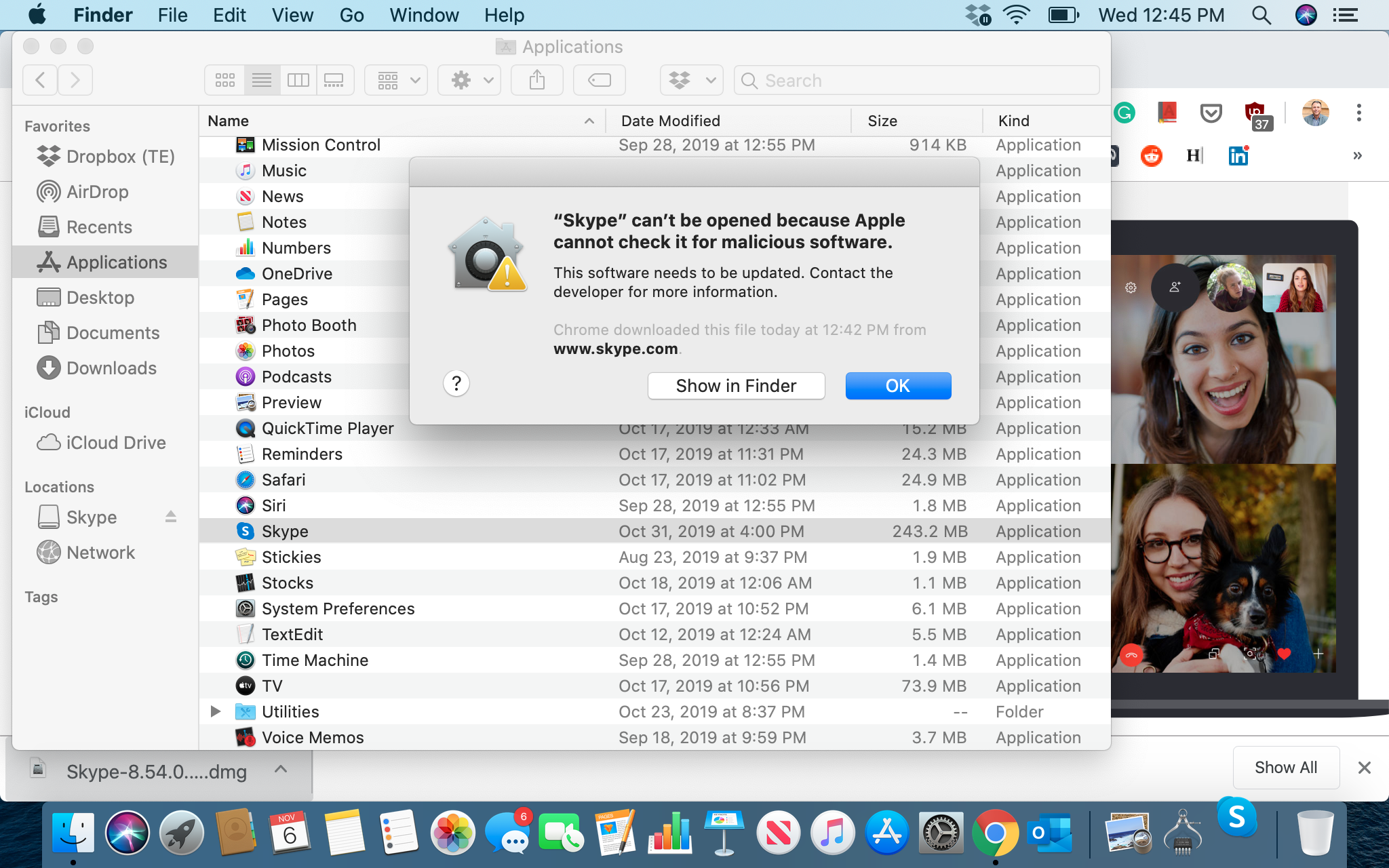Open Chrome from the Dock
The image size is (1389, 868).
click(x=995, y=833)
